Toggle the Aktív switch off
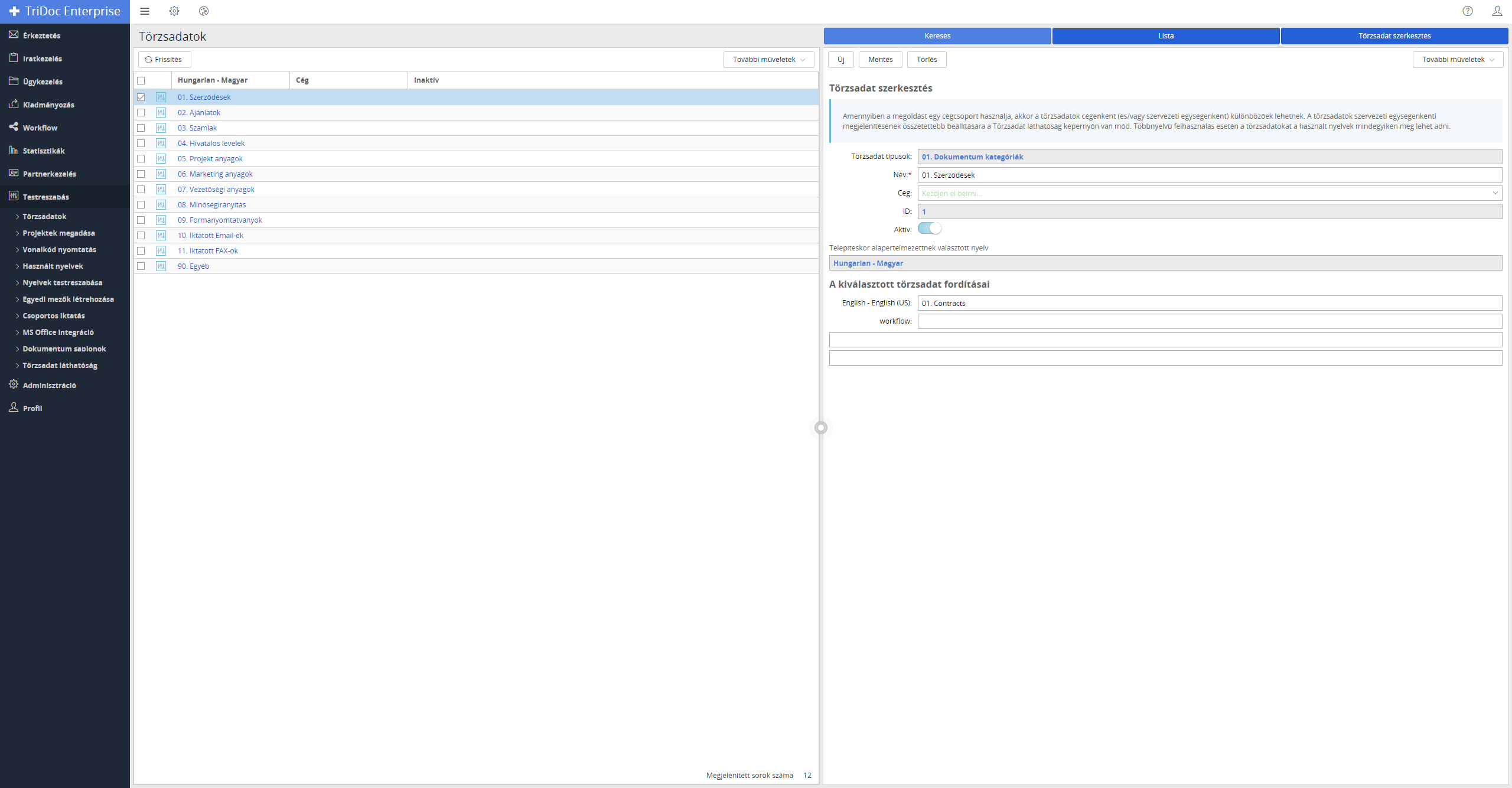This screenshot has height=788, width=1512. click(x=929, y=229)
